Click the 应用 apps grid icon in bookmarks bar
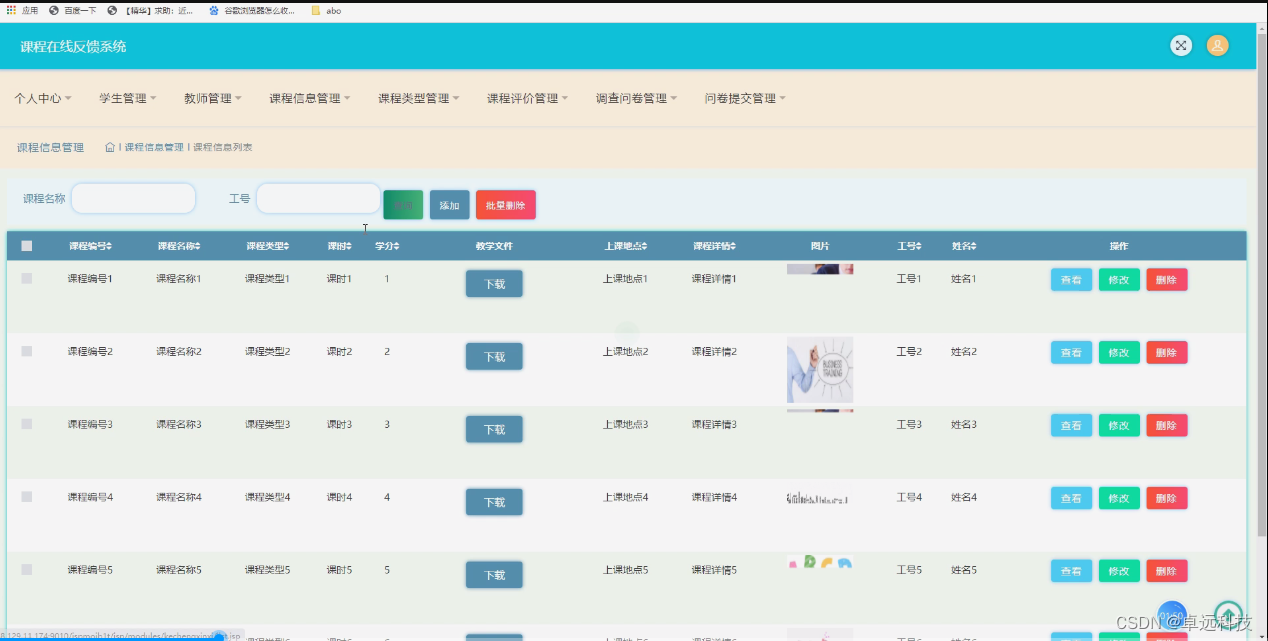 [x=10, y=11]
